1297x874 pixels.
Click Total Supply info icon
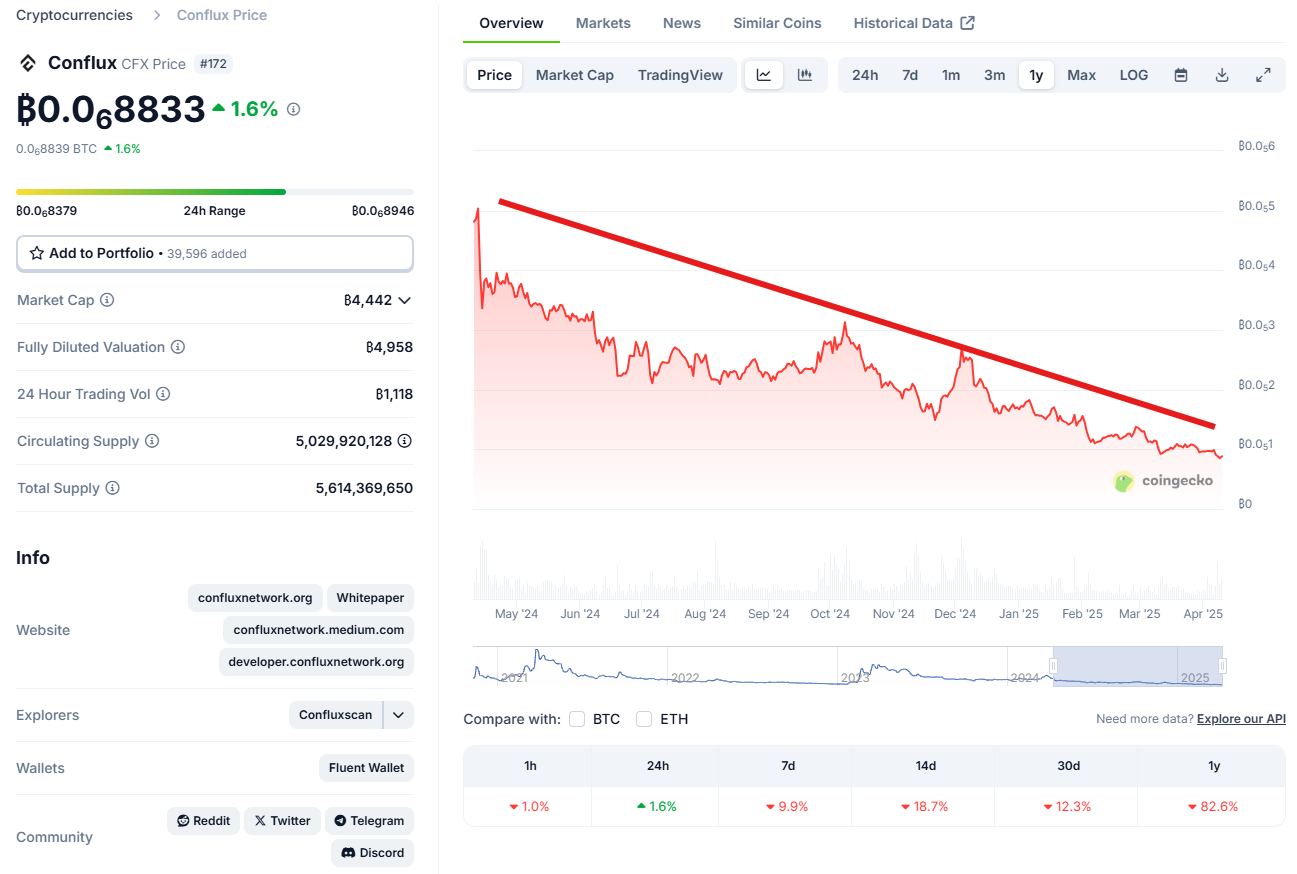[113, 488]
